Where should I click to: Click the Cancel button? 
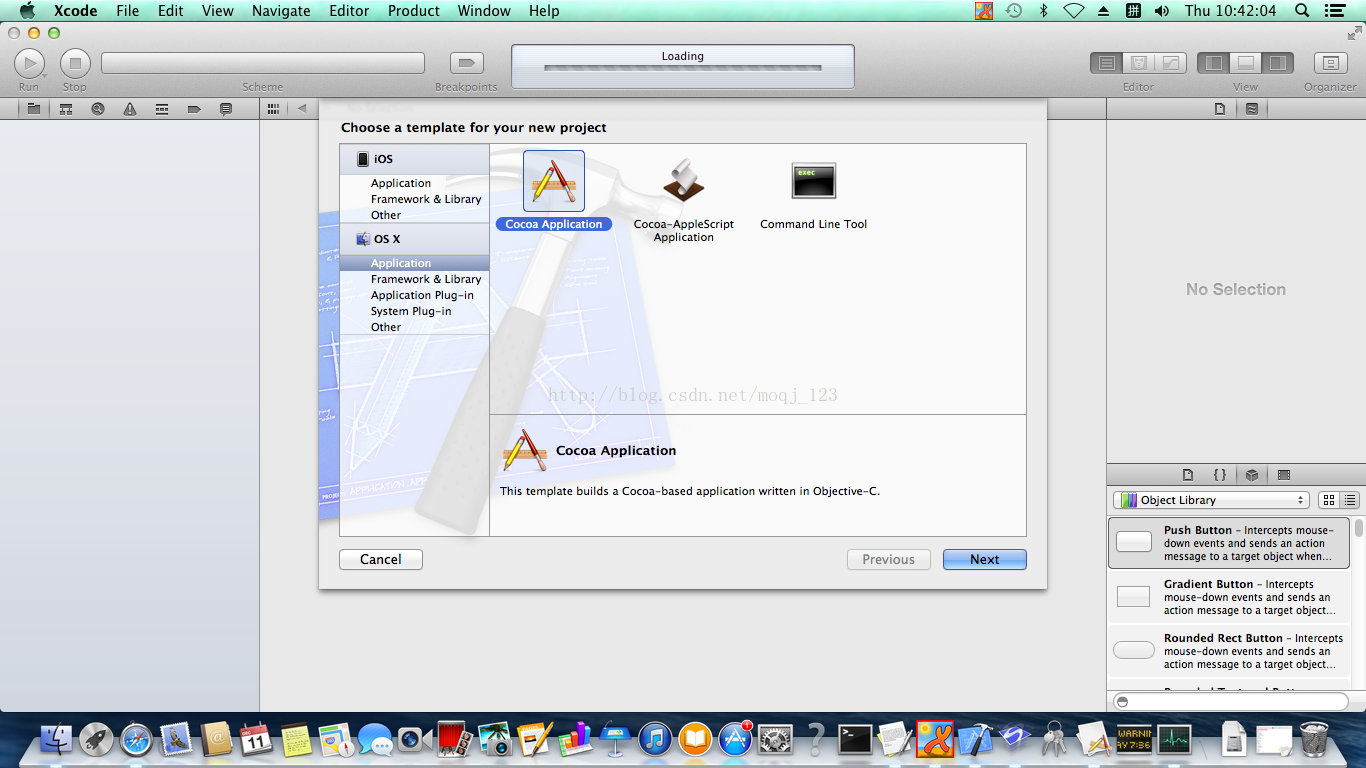click(381, 559)
